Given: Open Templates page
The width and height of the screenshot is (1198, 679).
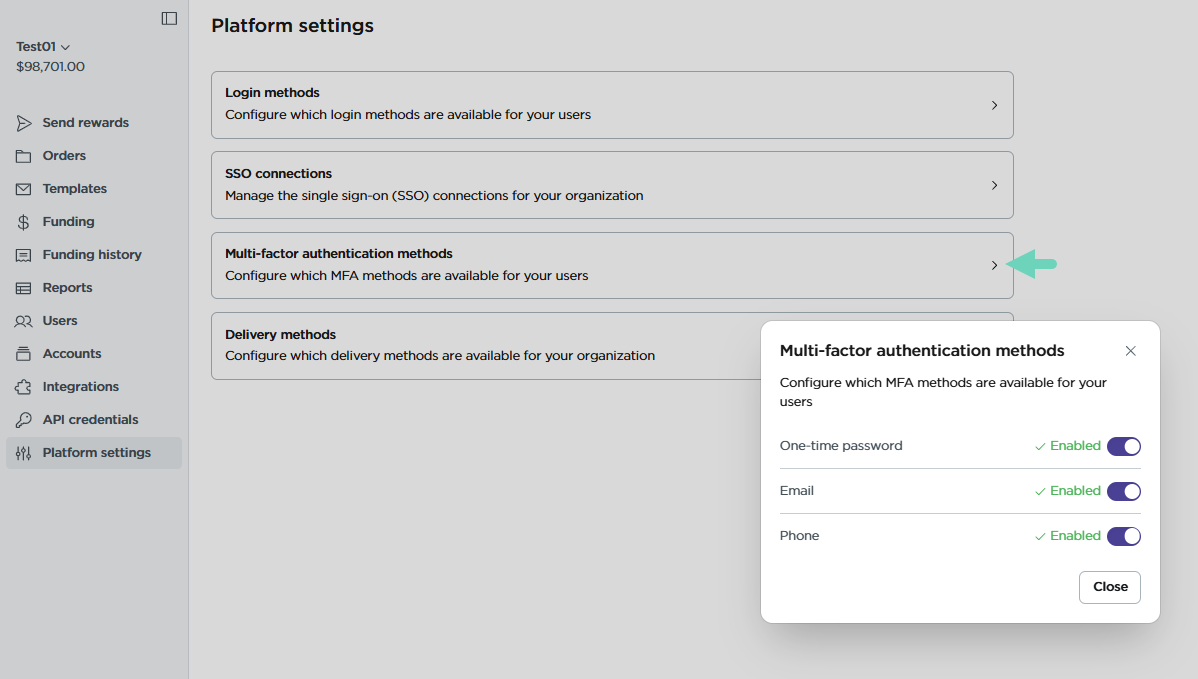Looking at the screenshot, I should point(94,189).
